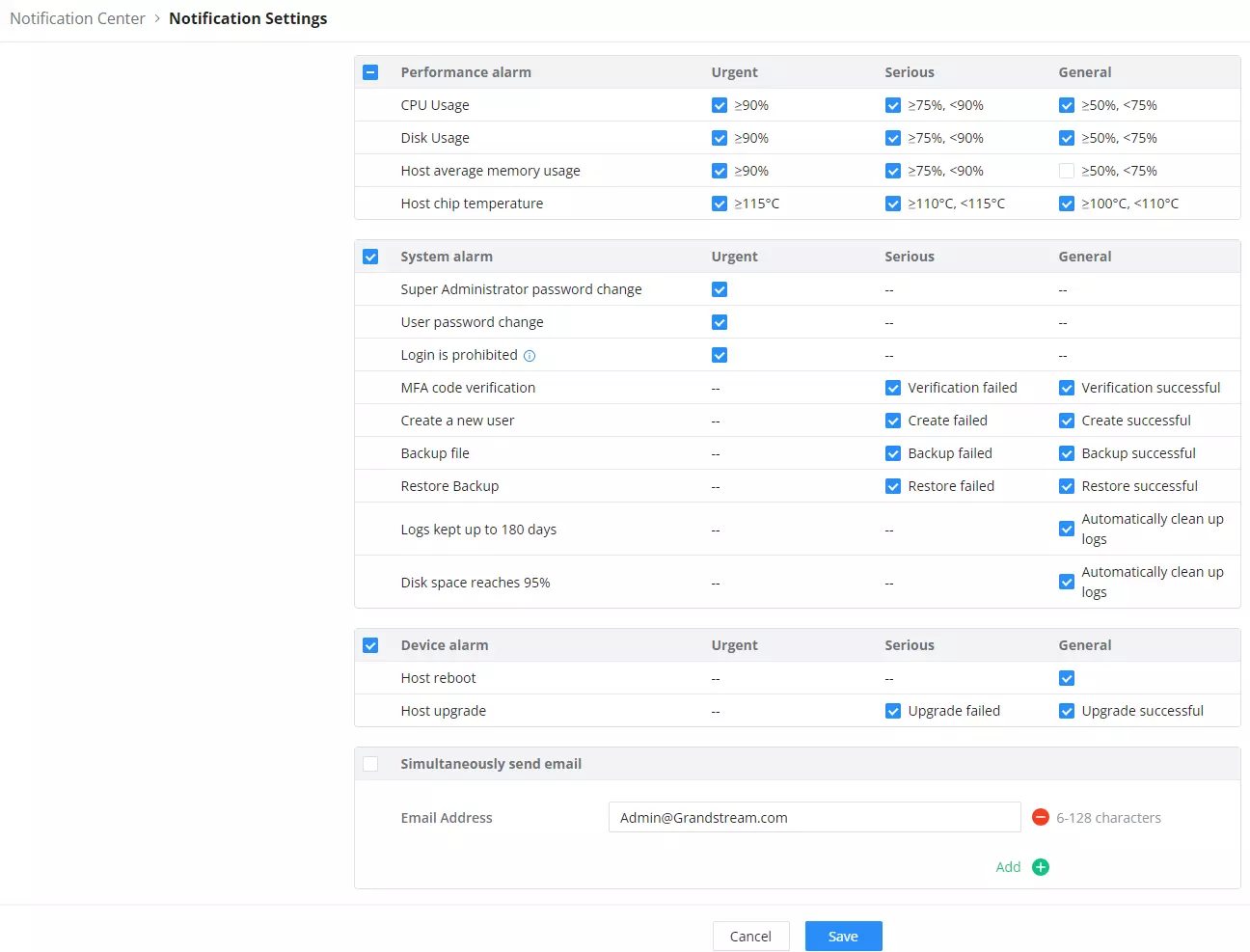Uncheck Backup failed checkbox
Image resolution: width=1250 pixels, height=952 pixels.
click(x=893, y=453)
